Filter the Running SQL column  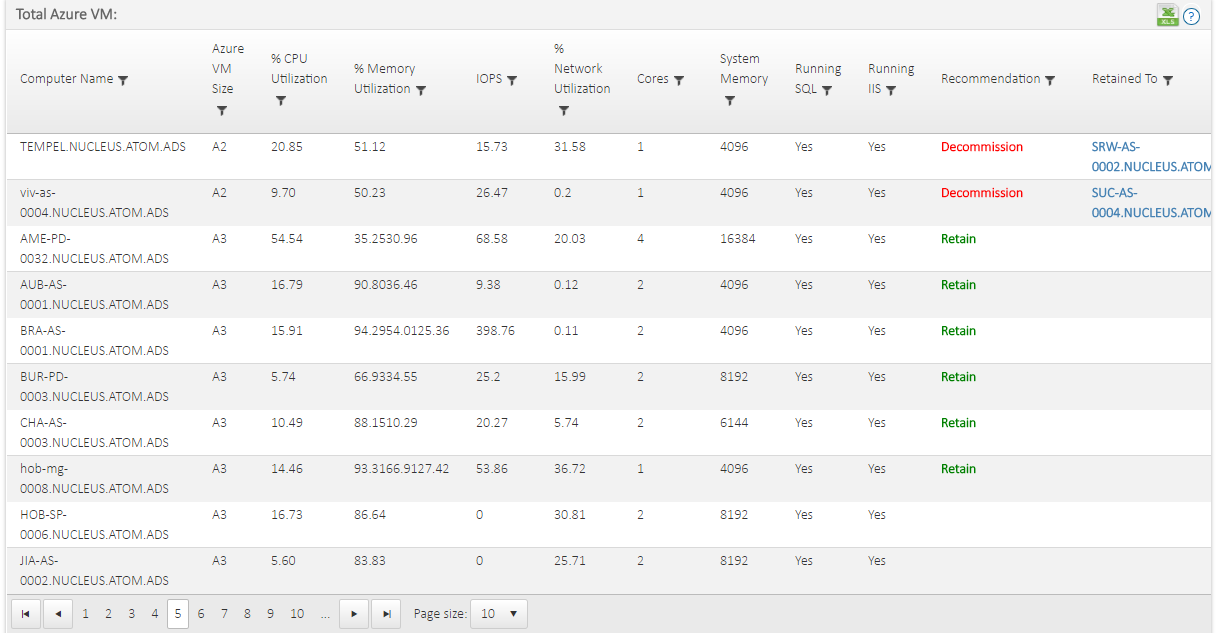pyautogui.click(x=827, y=90)
